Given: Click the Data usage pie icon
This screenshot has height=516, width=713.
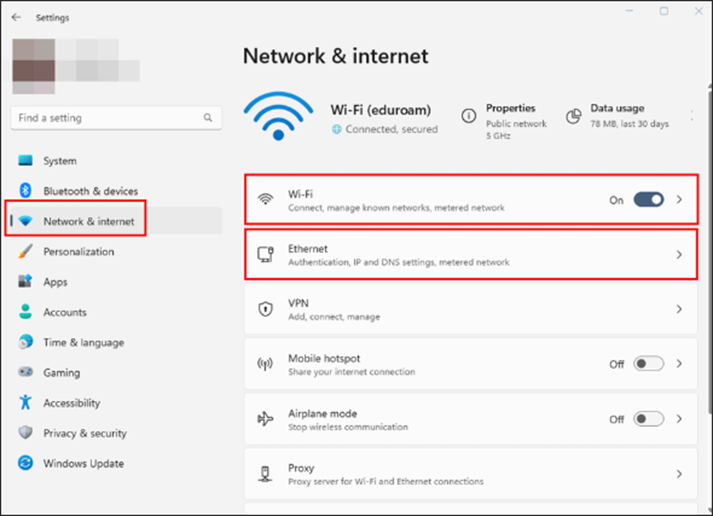Looking at the screenshot, I should (x=574, y=116).
